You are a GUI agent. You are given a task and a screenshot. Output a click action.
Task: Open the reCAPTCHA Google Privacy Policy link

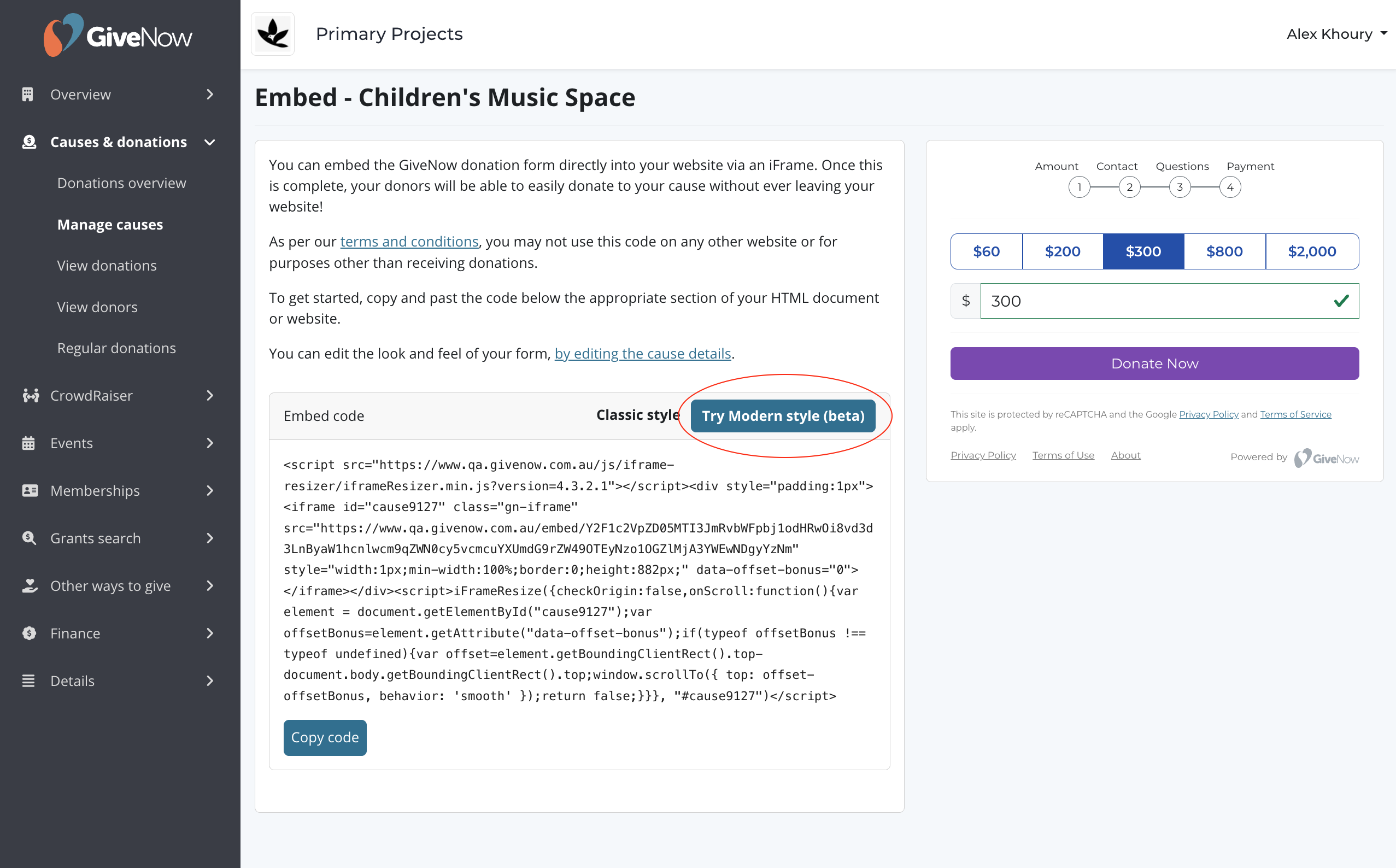(1209, 414)
